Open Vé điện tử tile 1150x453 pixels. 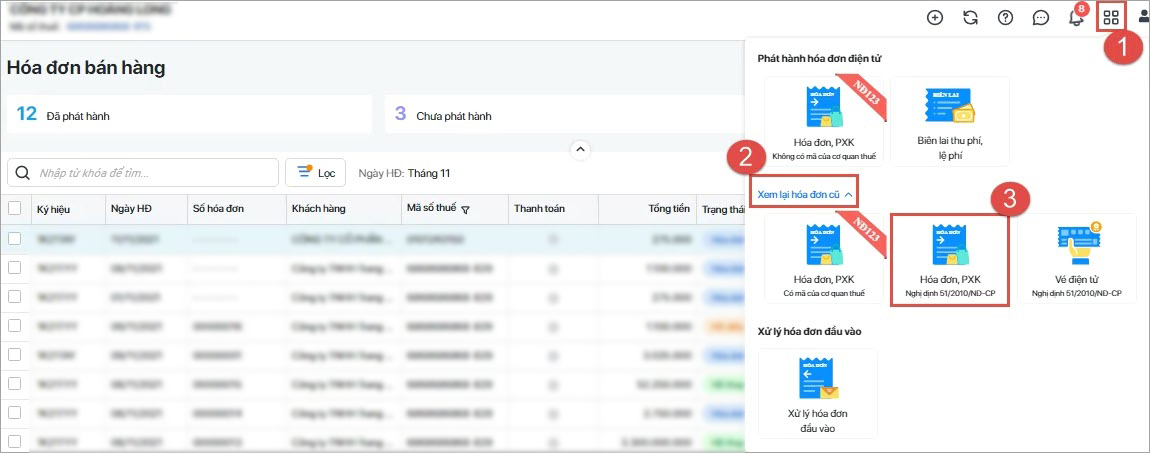tap(1076, 259)
